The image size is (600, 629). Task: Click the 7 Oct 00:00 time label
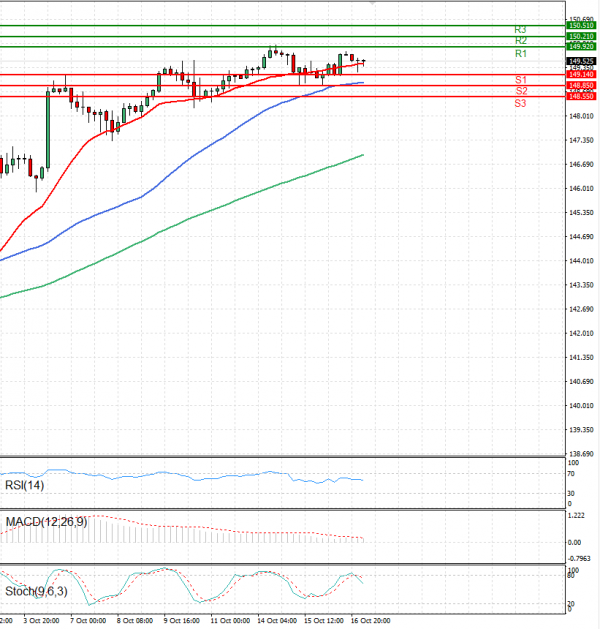coord(88,621)
